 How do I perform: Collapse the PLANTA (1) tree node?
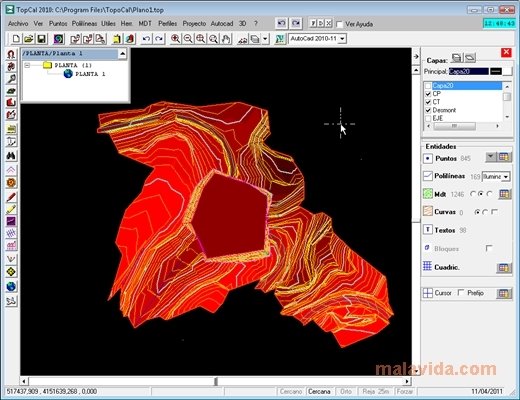coord(28,65)
